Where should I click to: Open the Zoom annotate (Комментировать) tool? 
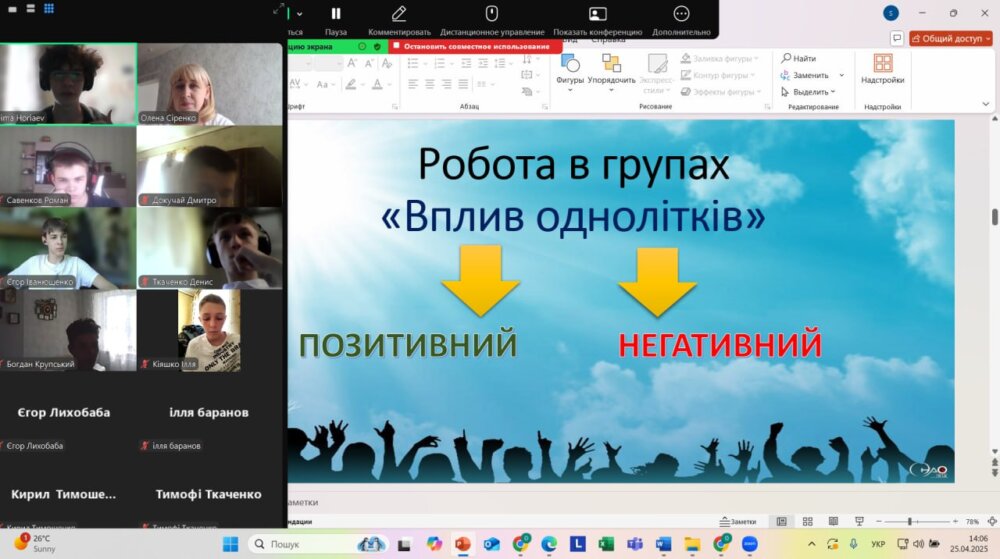pos(399,20)
